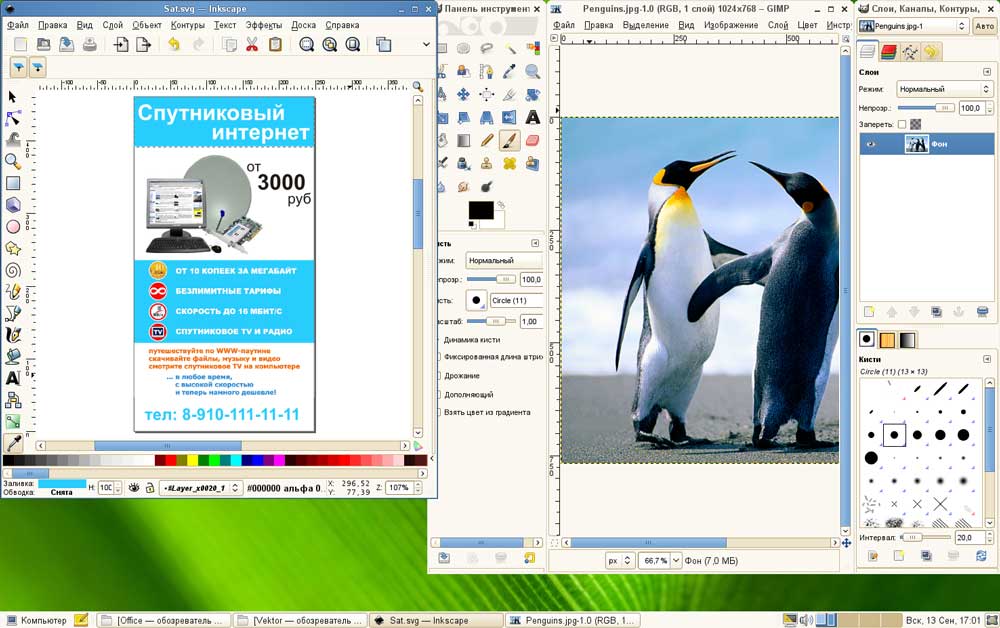Choose the spiral drawing tool in Inkscape
This screenshot has height=628, width=1000.
[x=13, y=269]
